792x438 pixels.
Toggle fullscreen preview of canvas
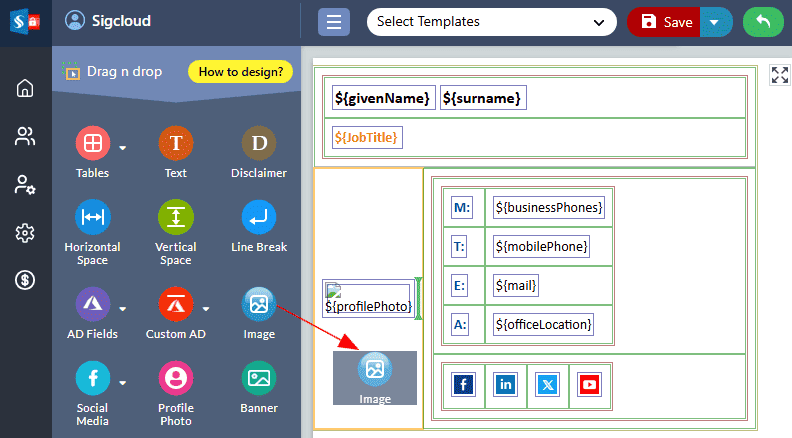(779, 75)
